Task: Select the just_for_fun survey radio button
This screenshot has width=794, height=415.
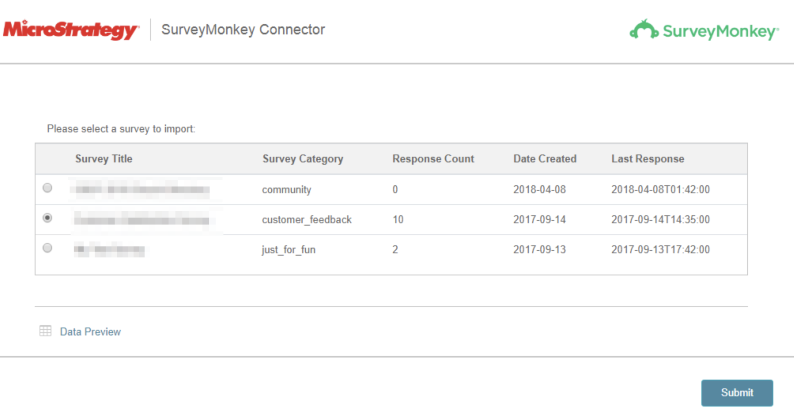Action: [48, 248]
